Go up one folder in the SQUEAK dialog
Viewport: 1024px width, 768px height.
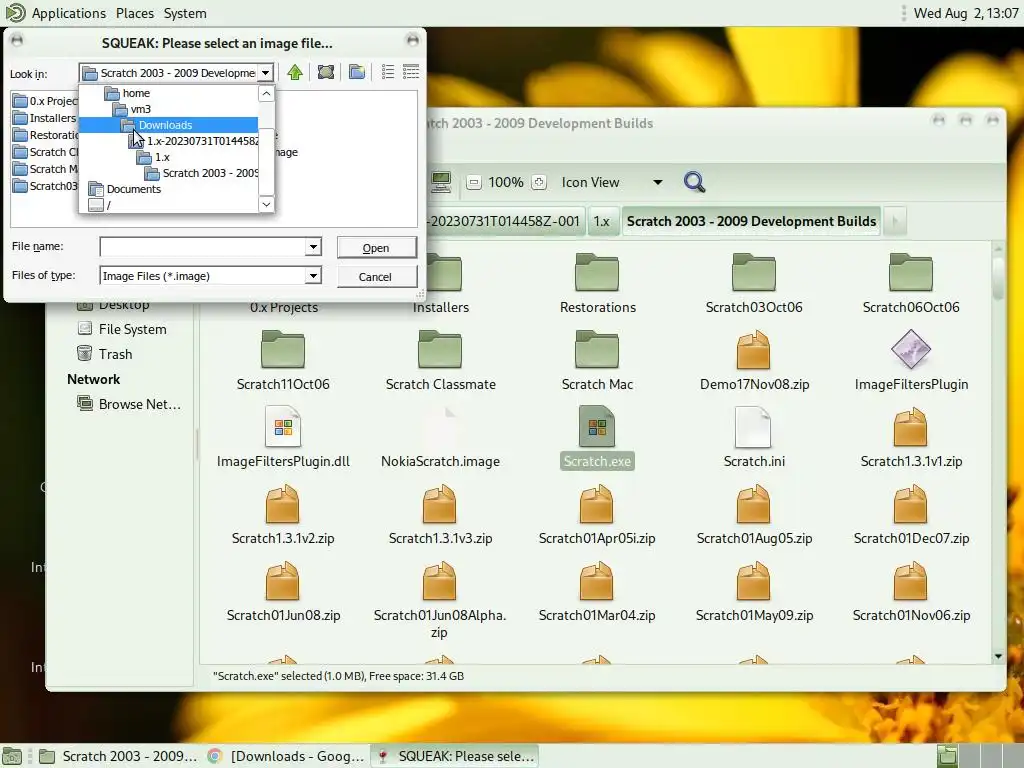[x=295, y=72]
